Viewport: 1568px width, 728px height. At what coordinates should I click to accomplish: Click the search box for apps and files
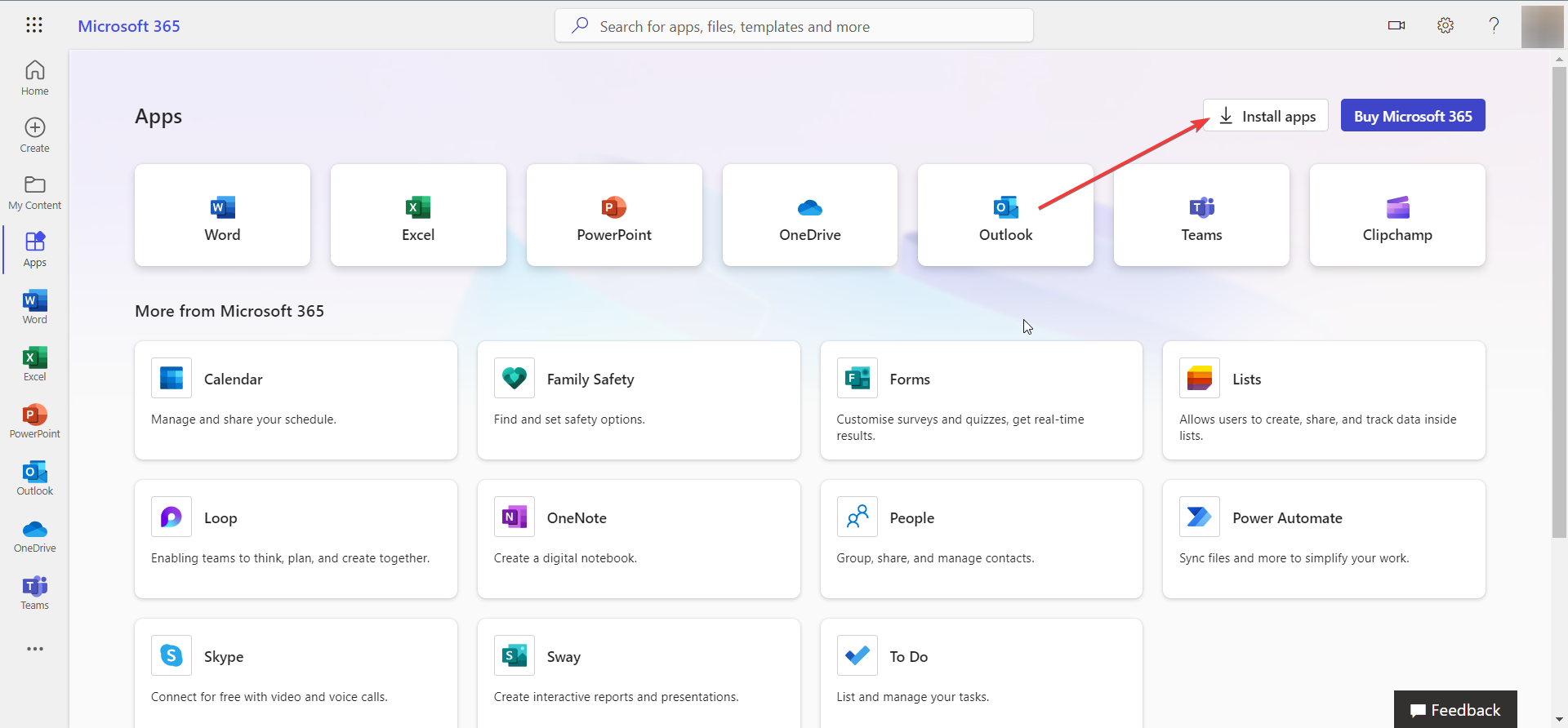pos(794,26)
